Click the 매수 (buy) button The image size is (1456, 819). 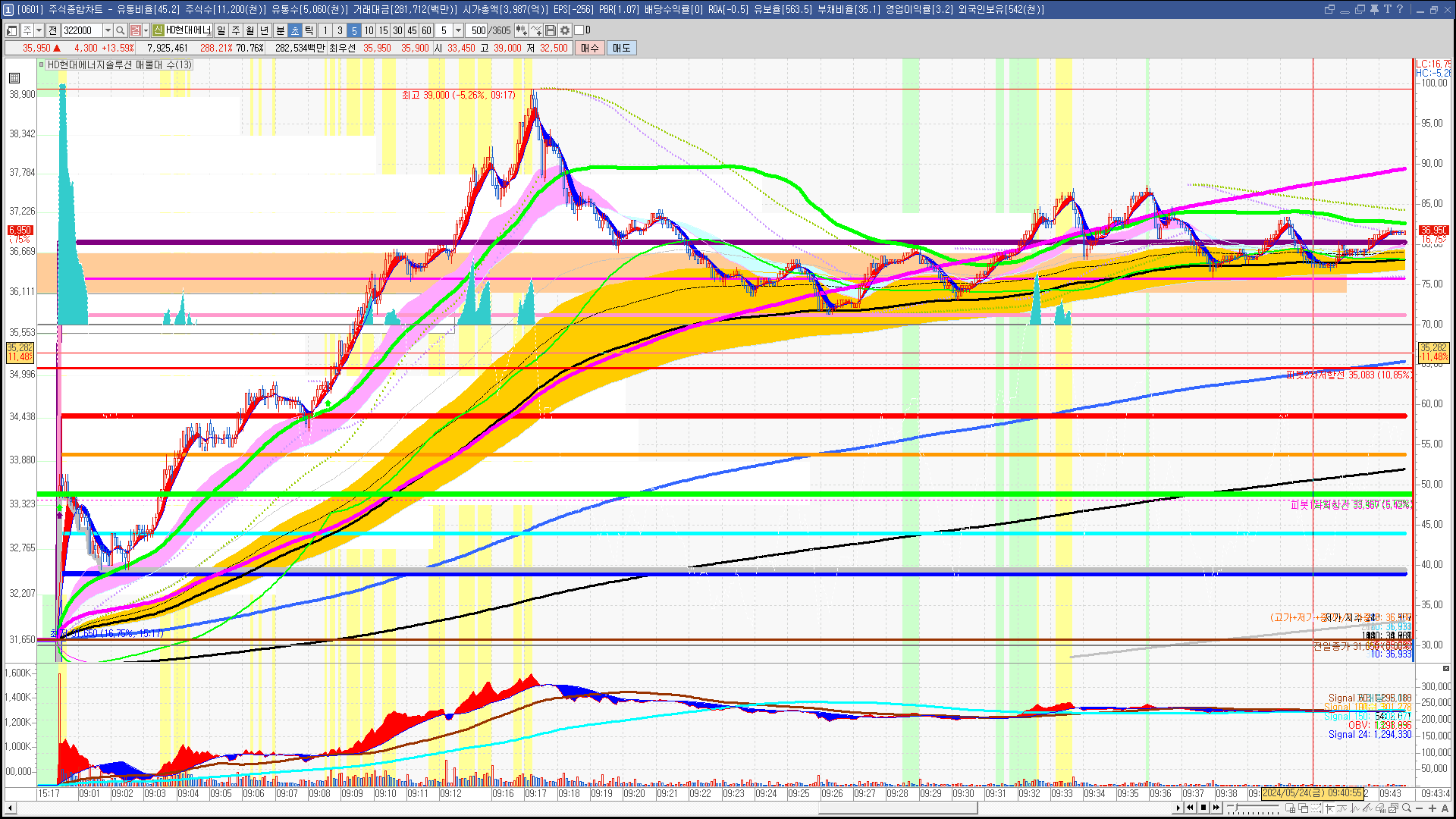(x=590, y=48)
